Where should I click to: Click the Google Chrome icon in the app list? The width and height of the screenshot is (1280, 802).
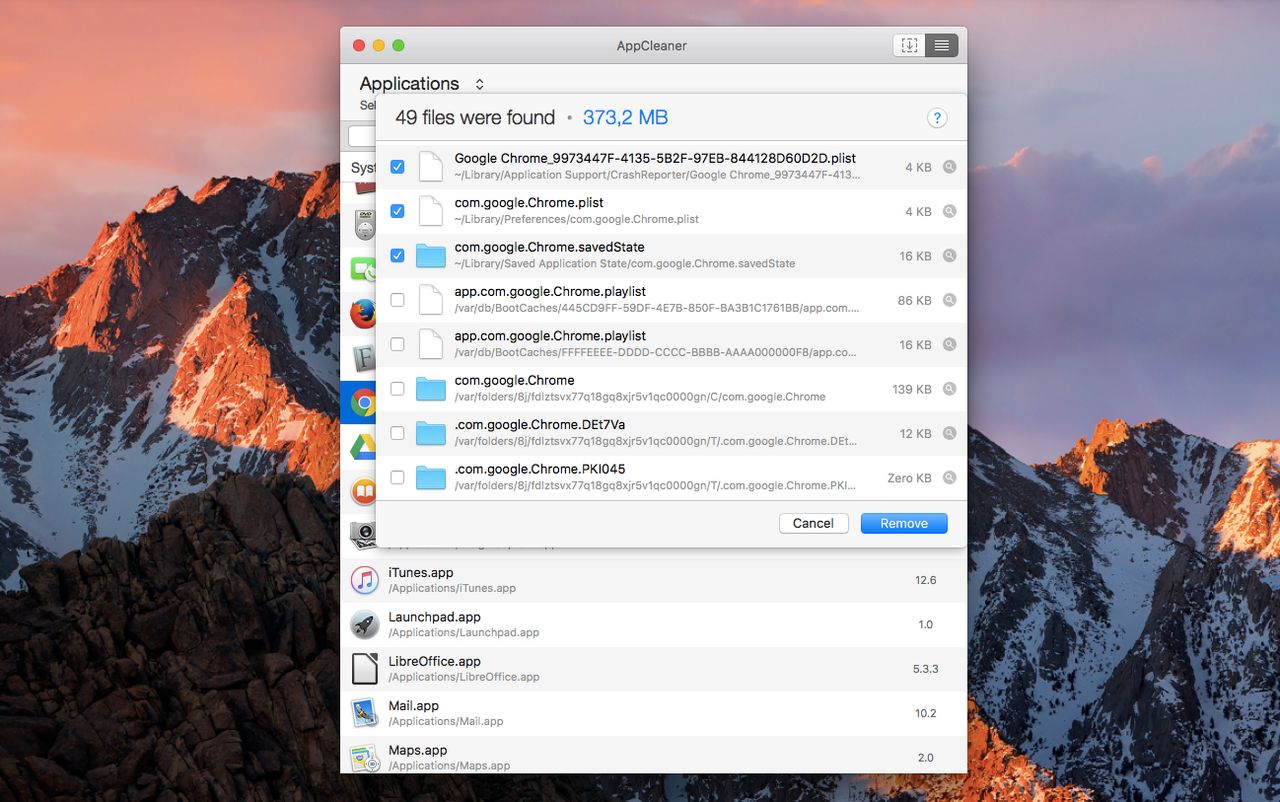coord(362,403)
